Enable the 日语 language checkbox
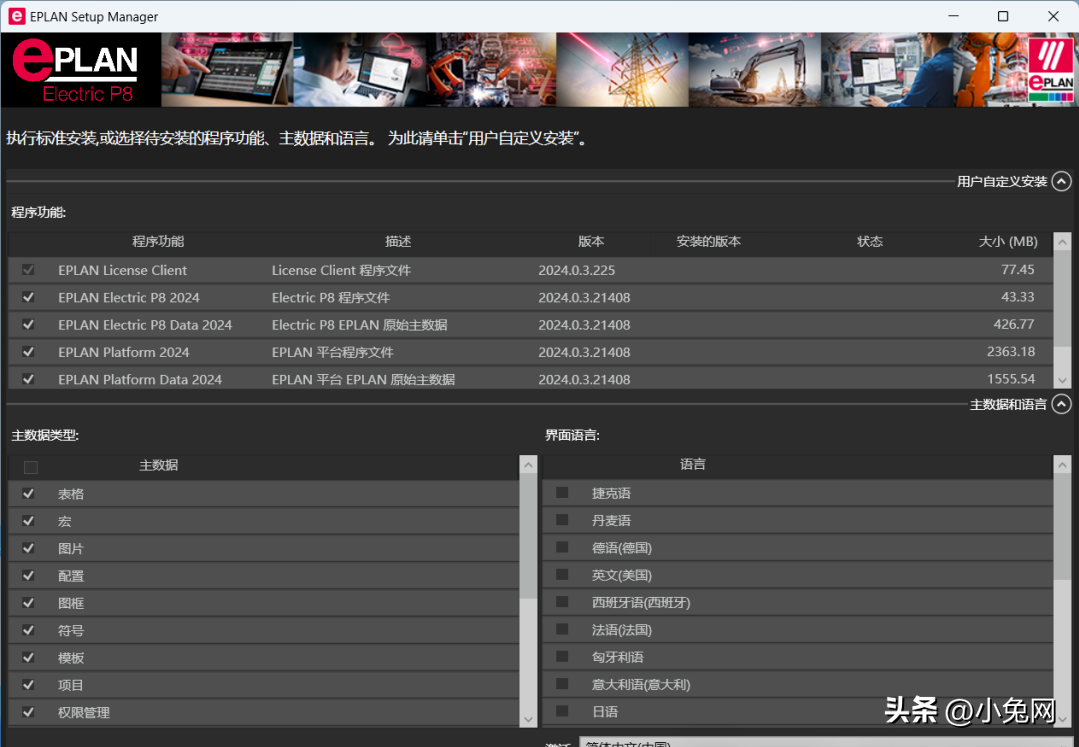This screenshot has width=1079, height=747. point(562,711)
